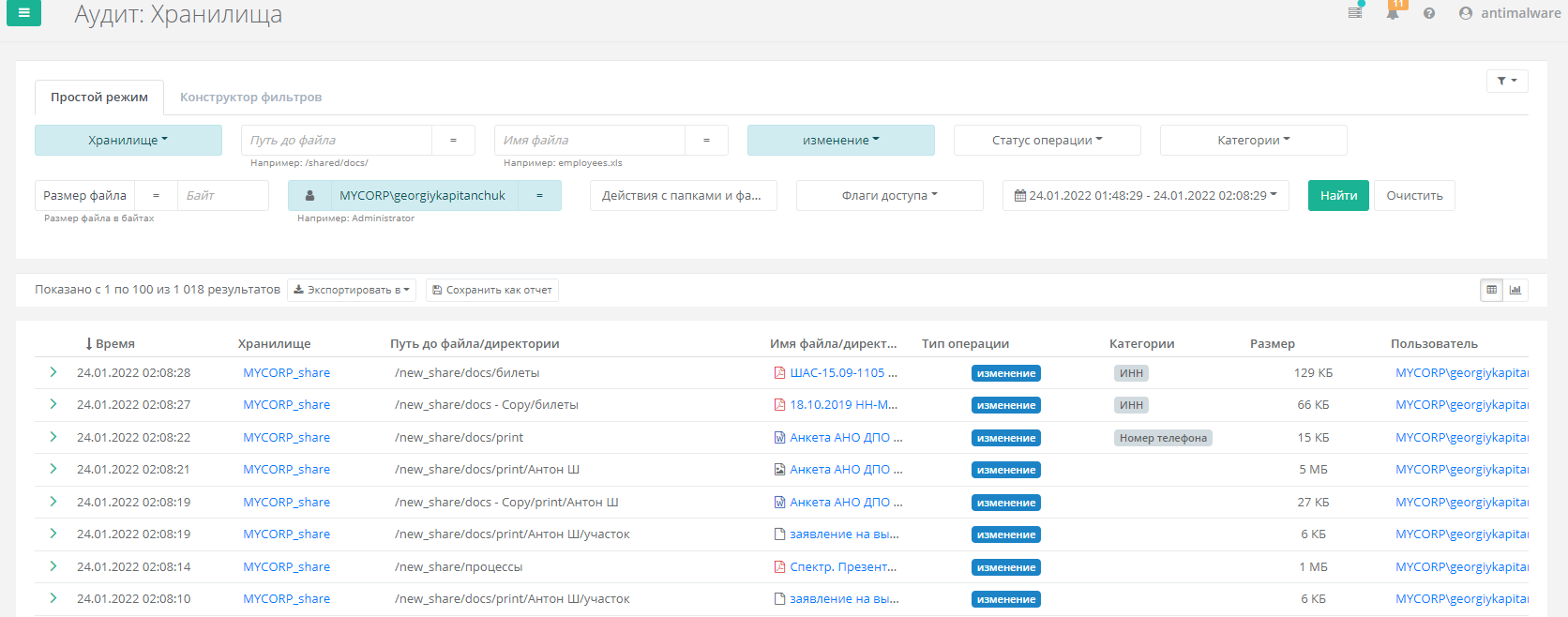Viewport: 1568px width, 617px height.
Task: Open the task list icon in header
Action: pyautogui.click(x=1355, y=13)
